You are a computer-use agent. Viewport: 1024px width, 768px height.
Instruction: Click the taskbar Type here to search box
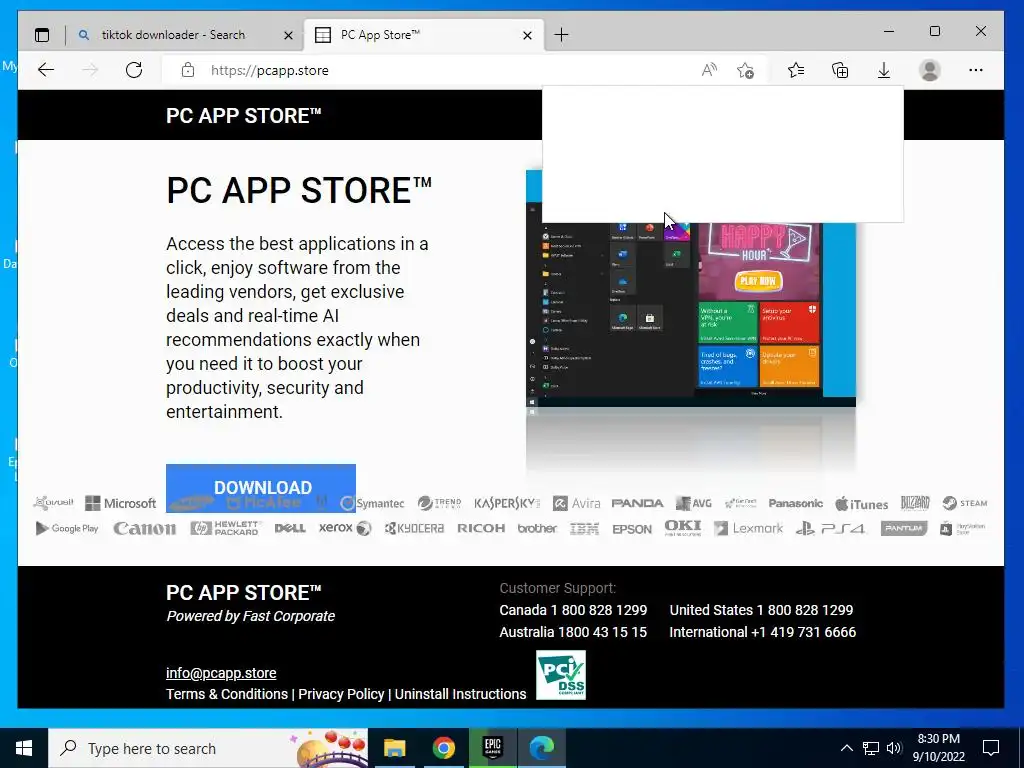[x=208, y=748]
